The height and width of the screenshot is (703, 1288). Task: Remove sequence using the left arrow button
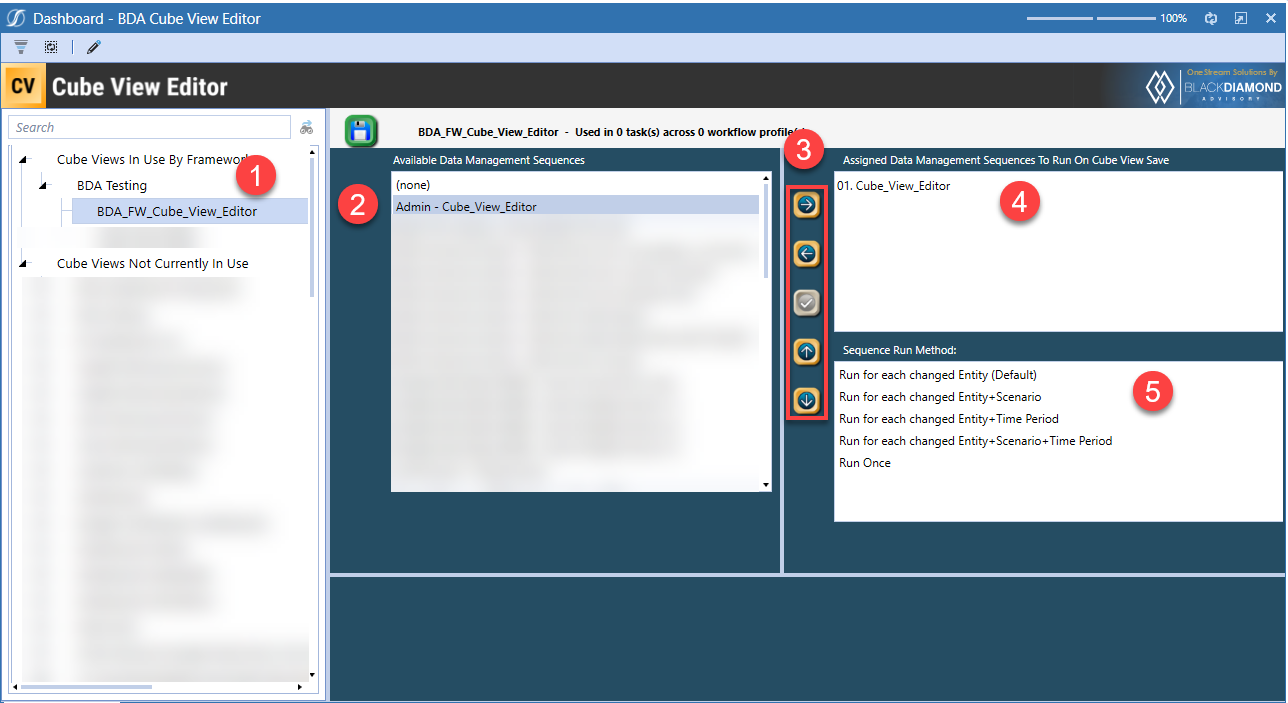806,253
